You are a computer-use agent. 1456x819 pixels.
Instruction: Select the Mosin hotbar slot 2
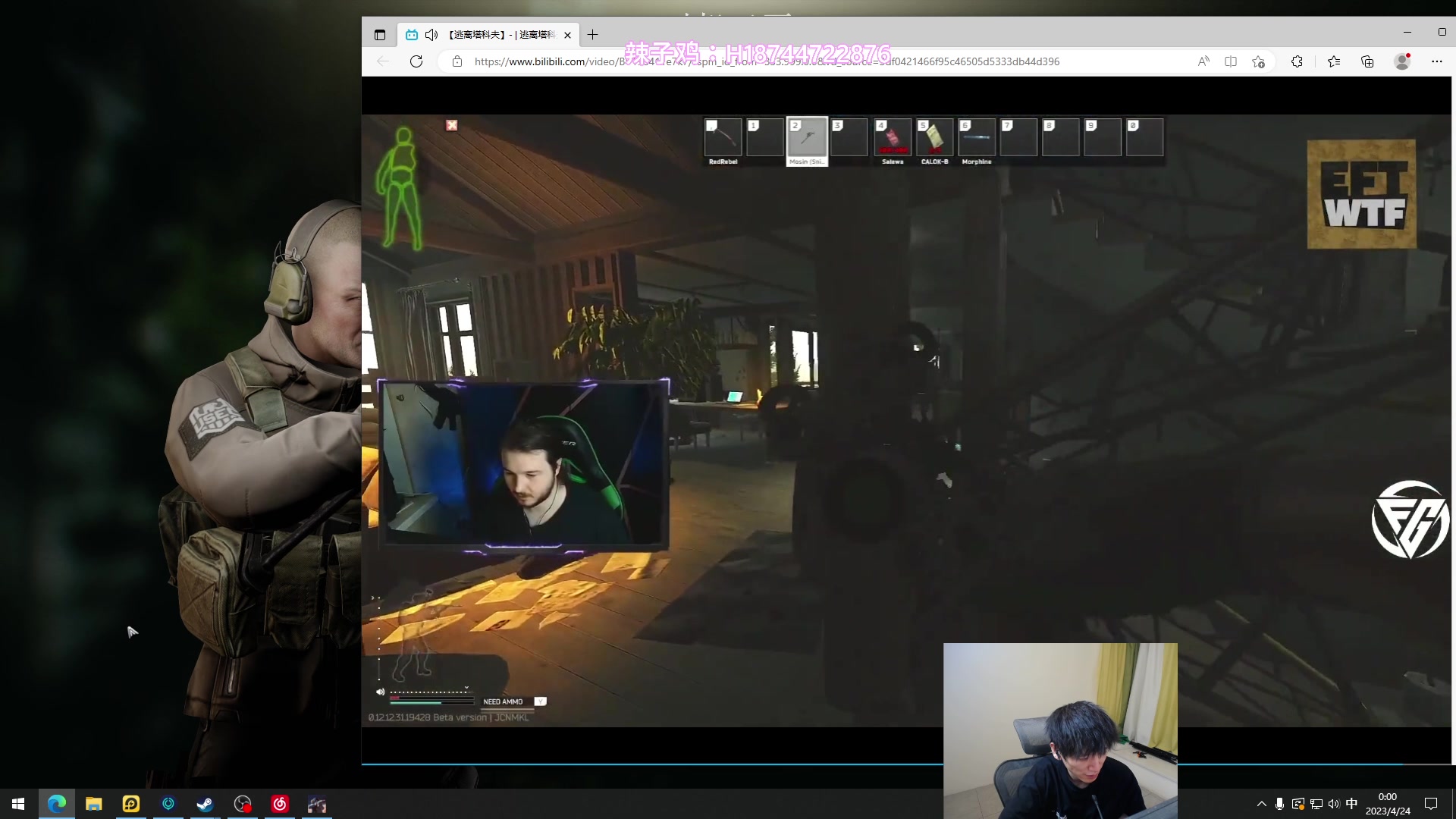807,142
